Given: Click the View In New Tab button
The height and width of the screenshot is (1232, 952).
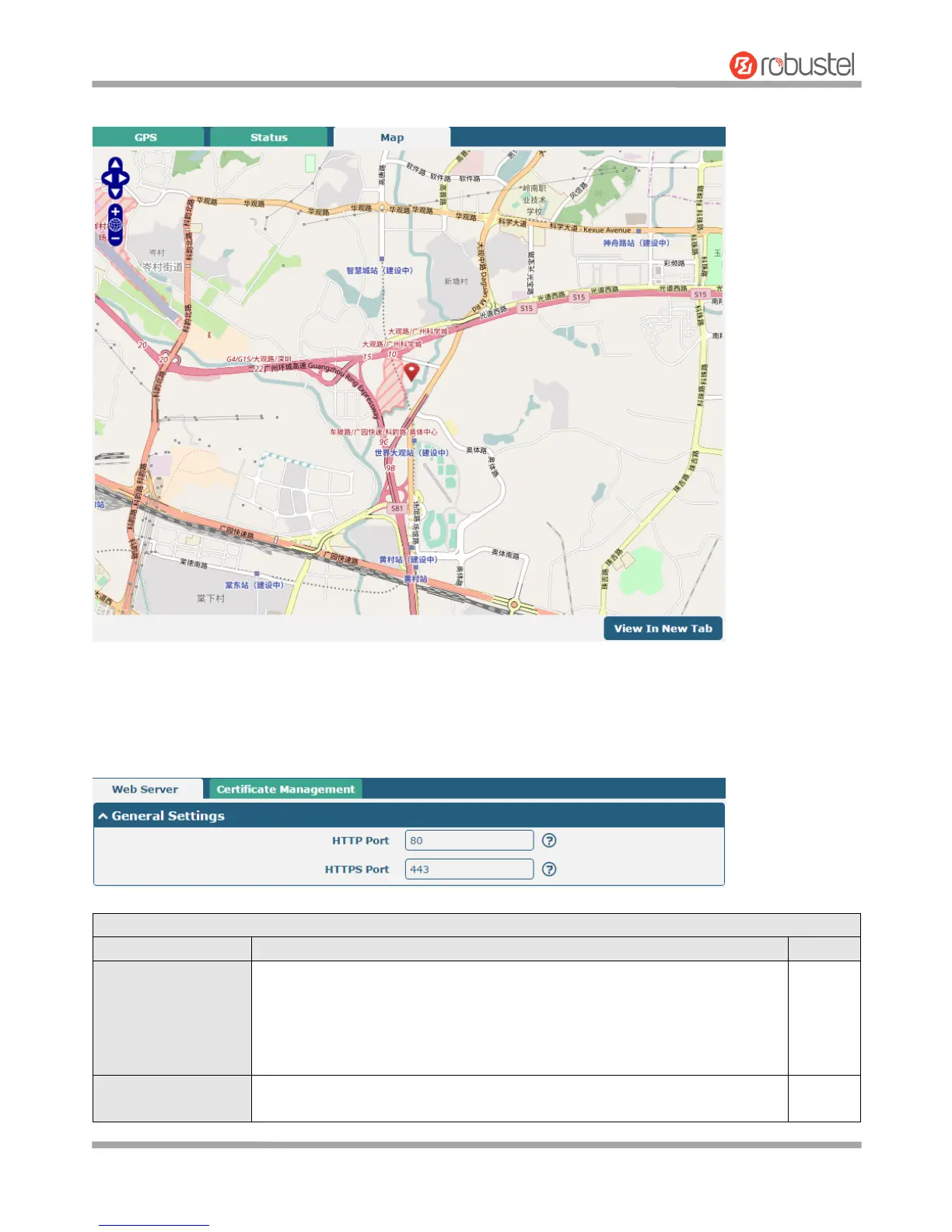Looking at the screenshot, I should (663, 628).
